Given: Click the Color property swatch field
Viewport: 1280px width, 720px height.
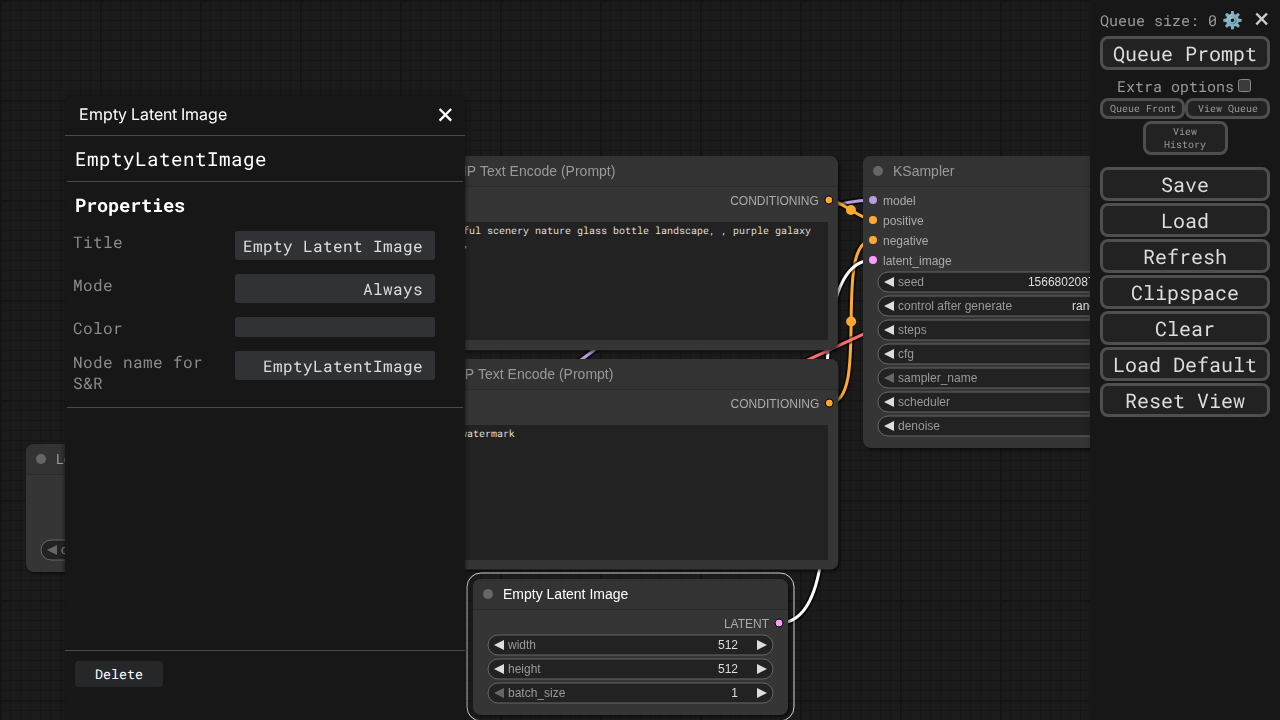Looking at the screenshot, I should pyautogui.click(x=335, y=327).
